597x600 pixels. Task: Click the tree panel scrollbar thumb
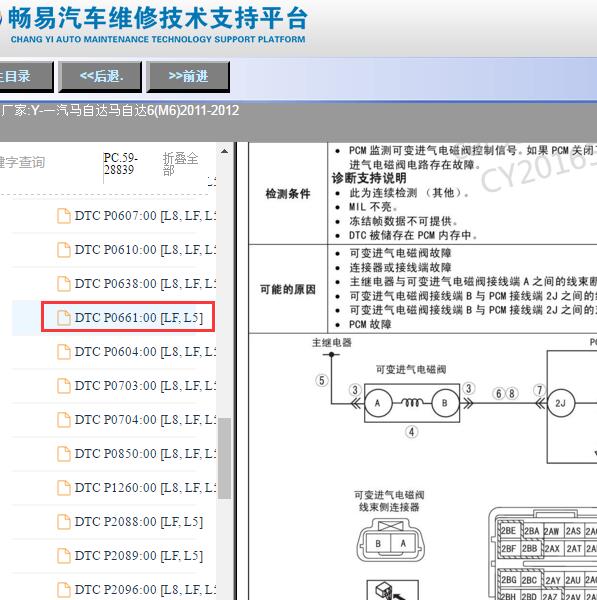(x=224, y=458)
